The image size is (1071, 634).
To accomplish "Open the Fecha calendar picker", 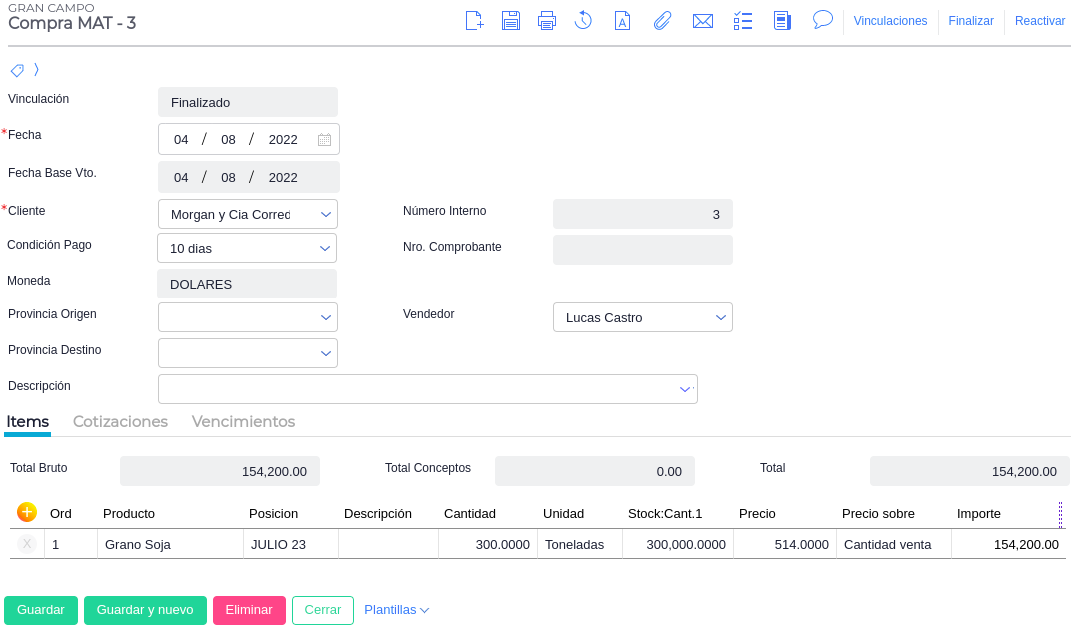I will pyautogui.click(x=324, y=140).
